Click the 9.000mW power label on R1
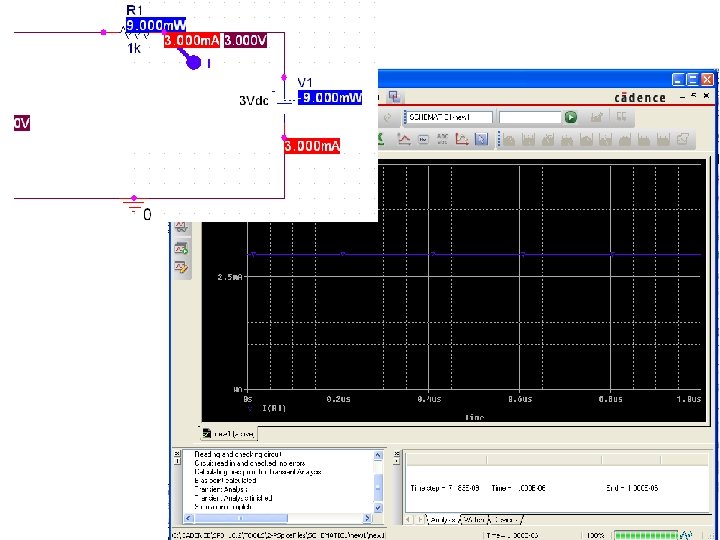Screen dimensions: 720x540 click(x=156, y=24)
